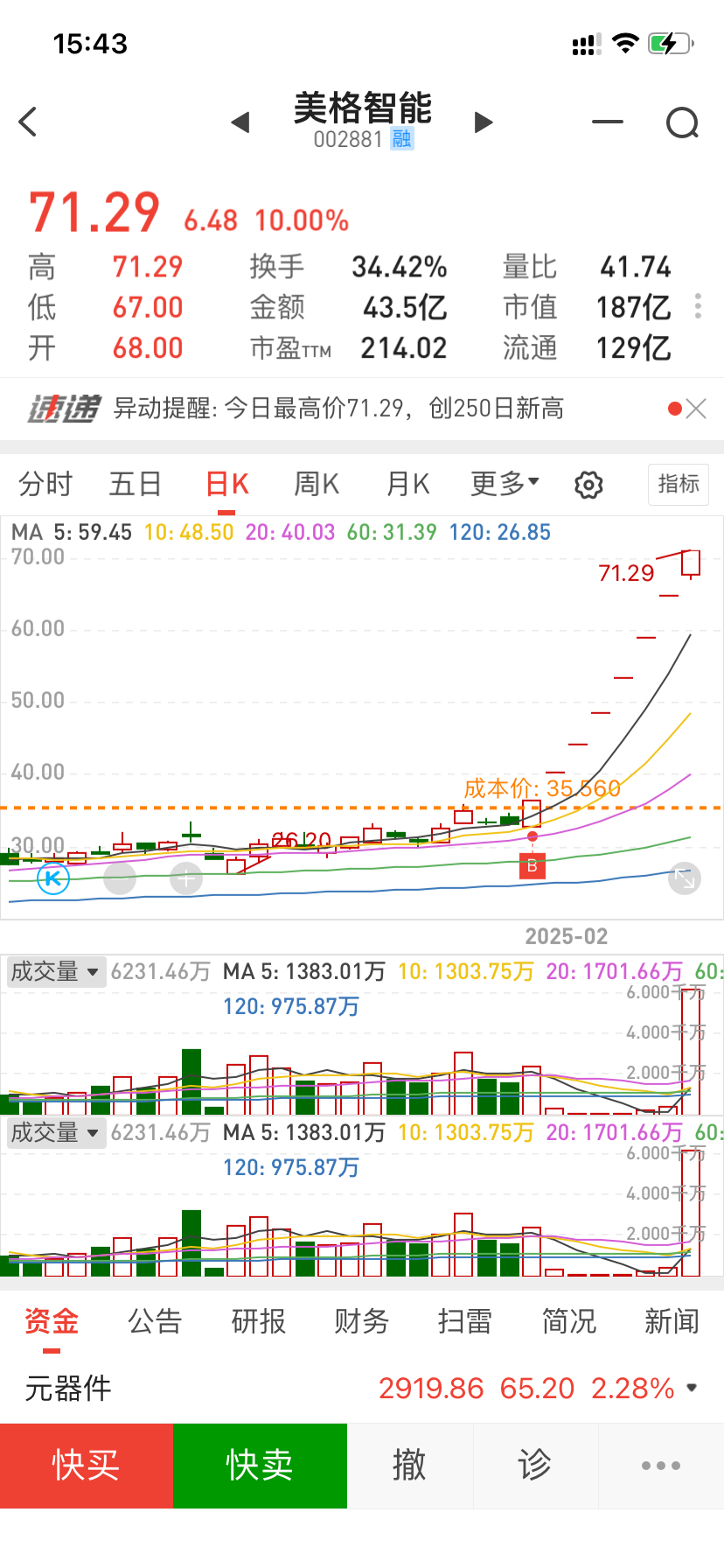Tap the 2025-02 date label

click(x=566, y=936)
